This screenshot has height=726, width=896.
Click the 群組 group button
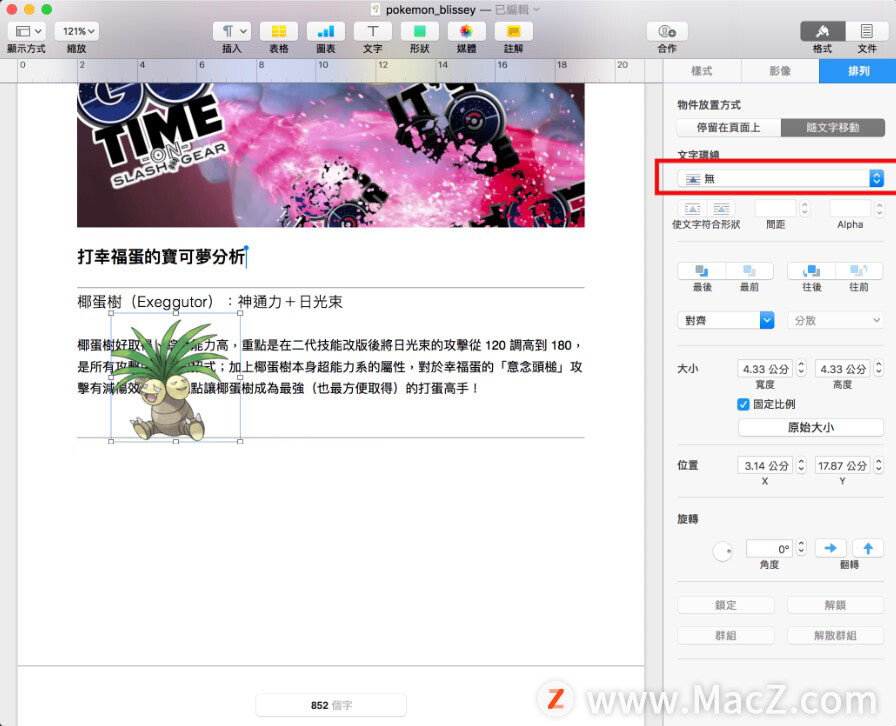pos(726,635)
